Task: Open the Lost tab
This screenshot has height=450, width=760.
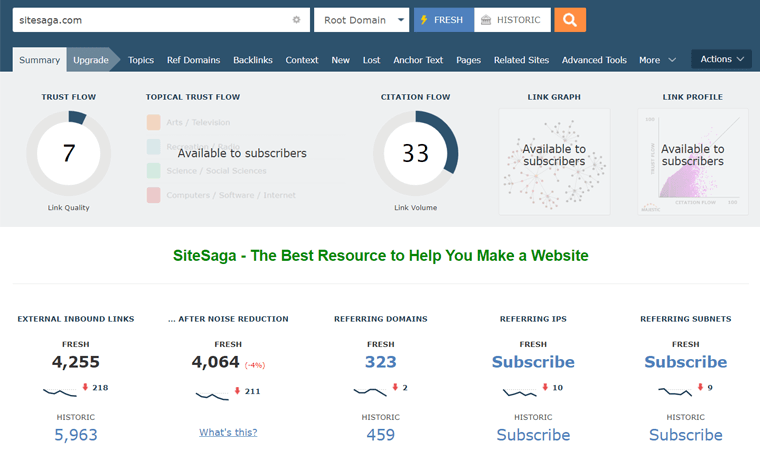Action: pyautogui.click(x=371, y=60)
